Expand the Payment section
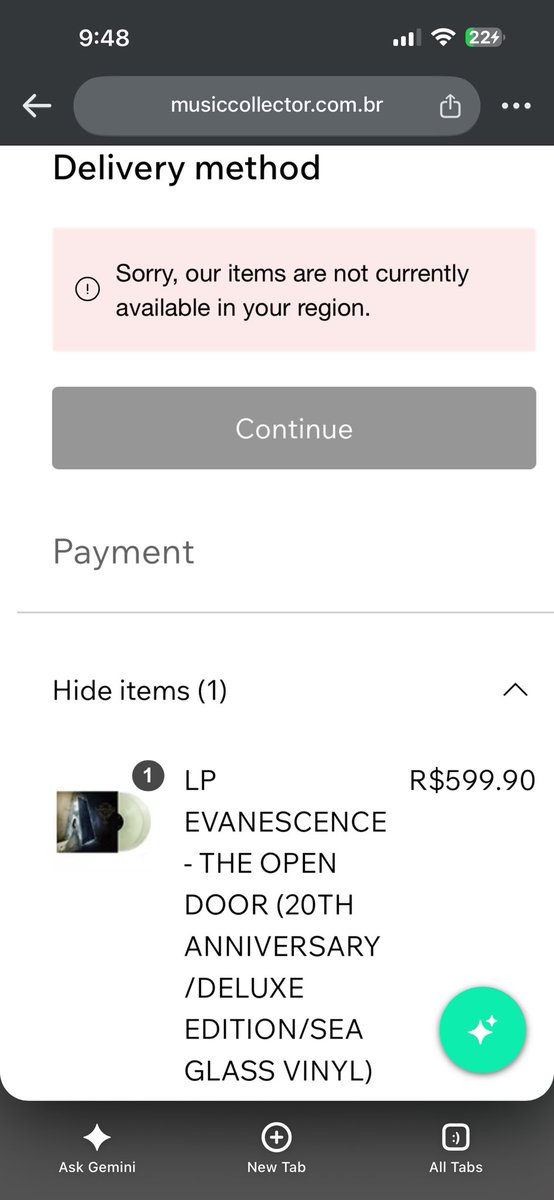 point(124,552)
